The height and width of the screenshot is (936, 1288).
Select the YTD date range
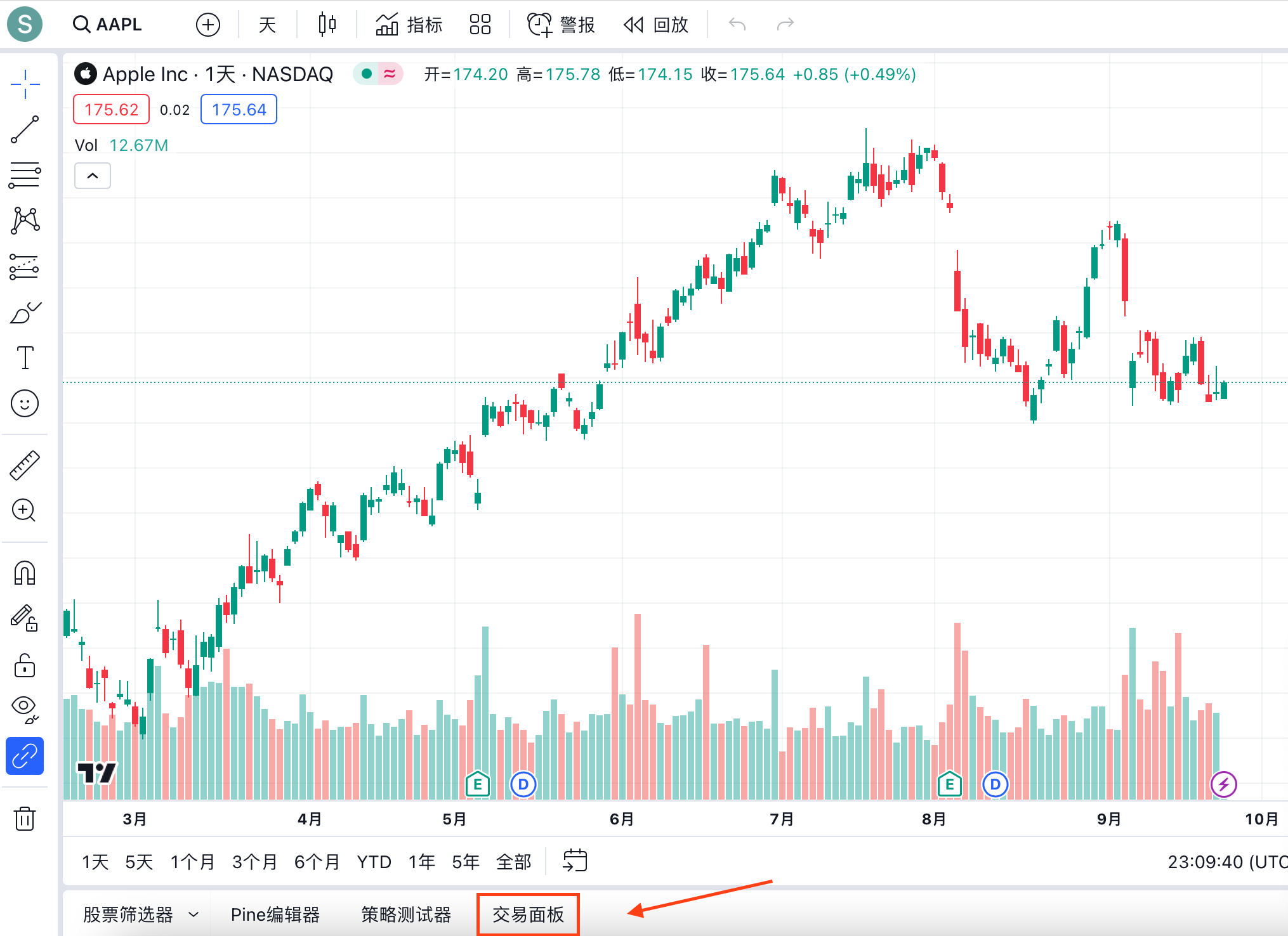(x=374, y=862)
